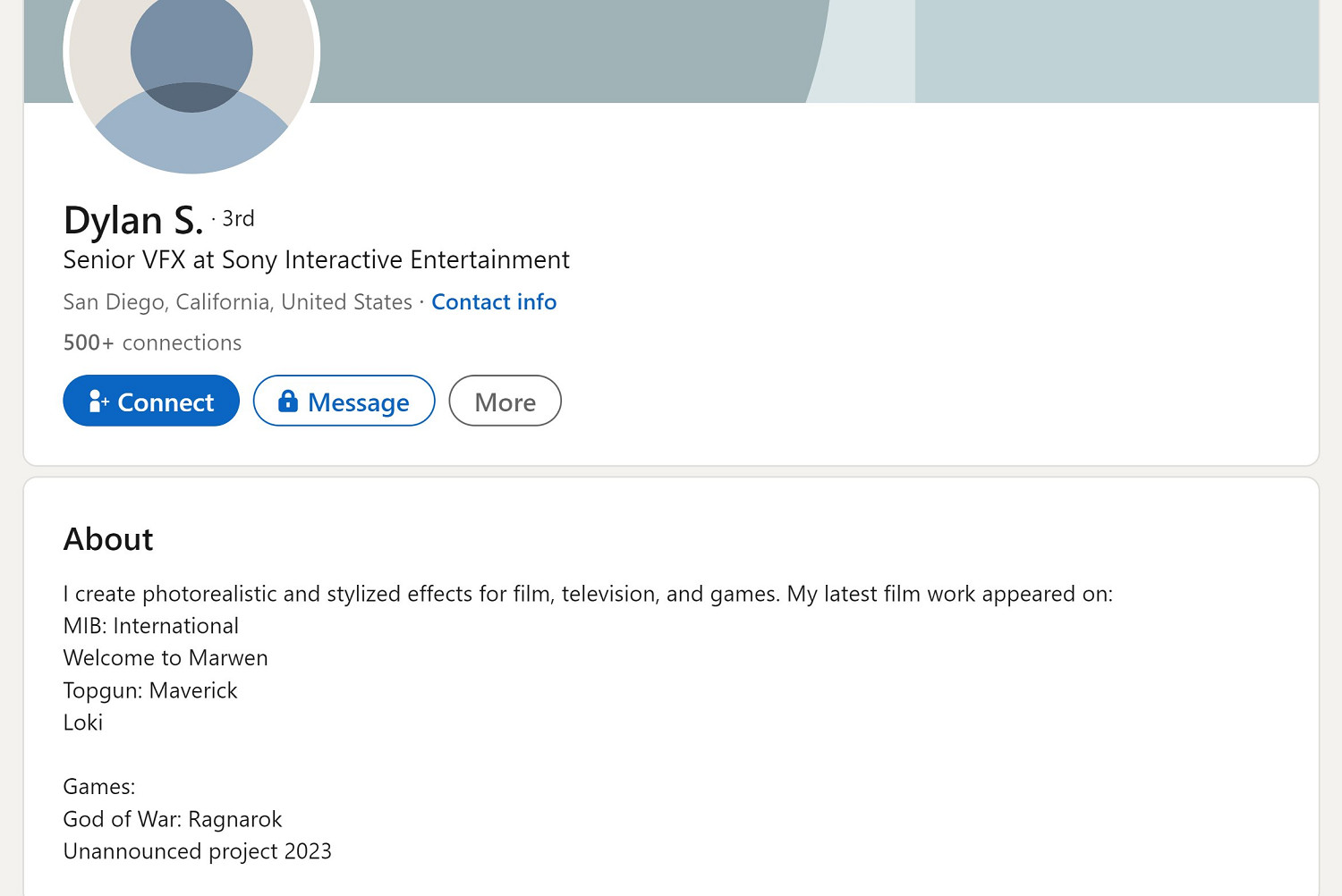The width and height of the screenshot is (1342, 896).
Task: Click the MIB: International line
Action: (x=151, y=626)
